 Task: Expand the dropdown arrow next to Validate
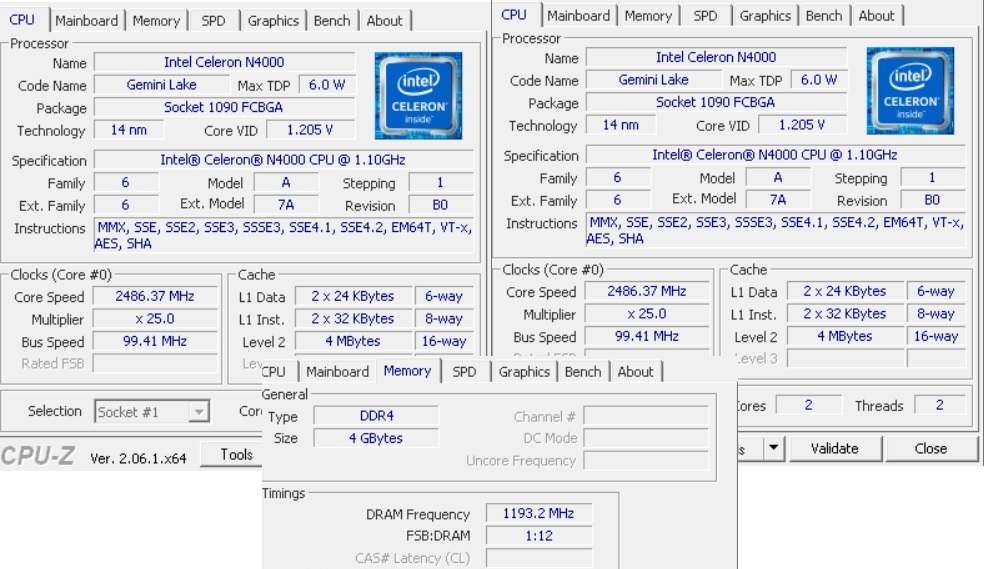[x=773, y=448]
